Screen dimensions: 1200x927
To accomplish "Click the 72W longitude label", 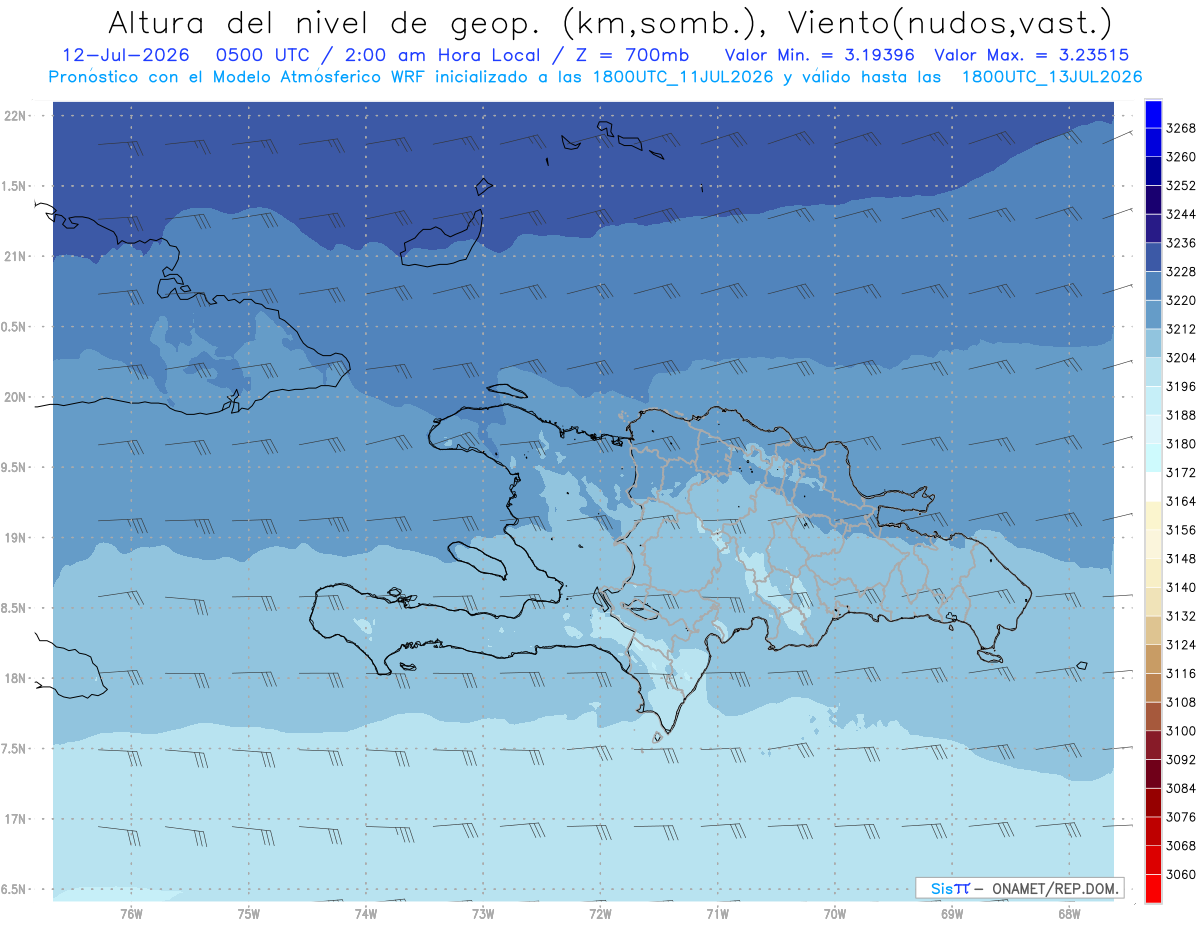I will pyautogui.click(x=600, y=914).
